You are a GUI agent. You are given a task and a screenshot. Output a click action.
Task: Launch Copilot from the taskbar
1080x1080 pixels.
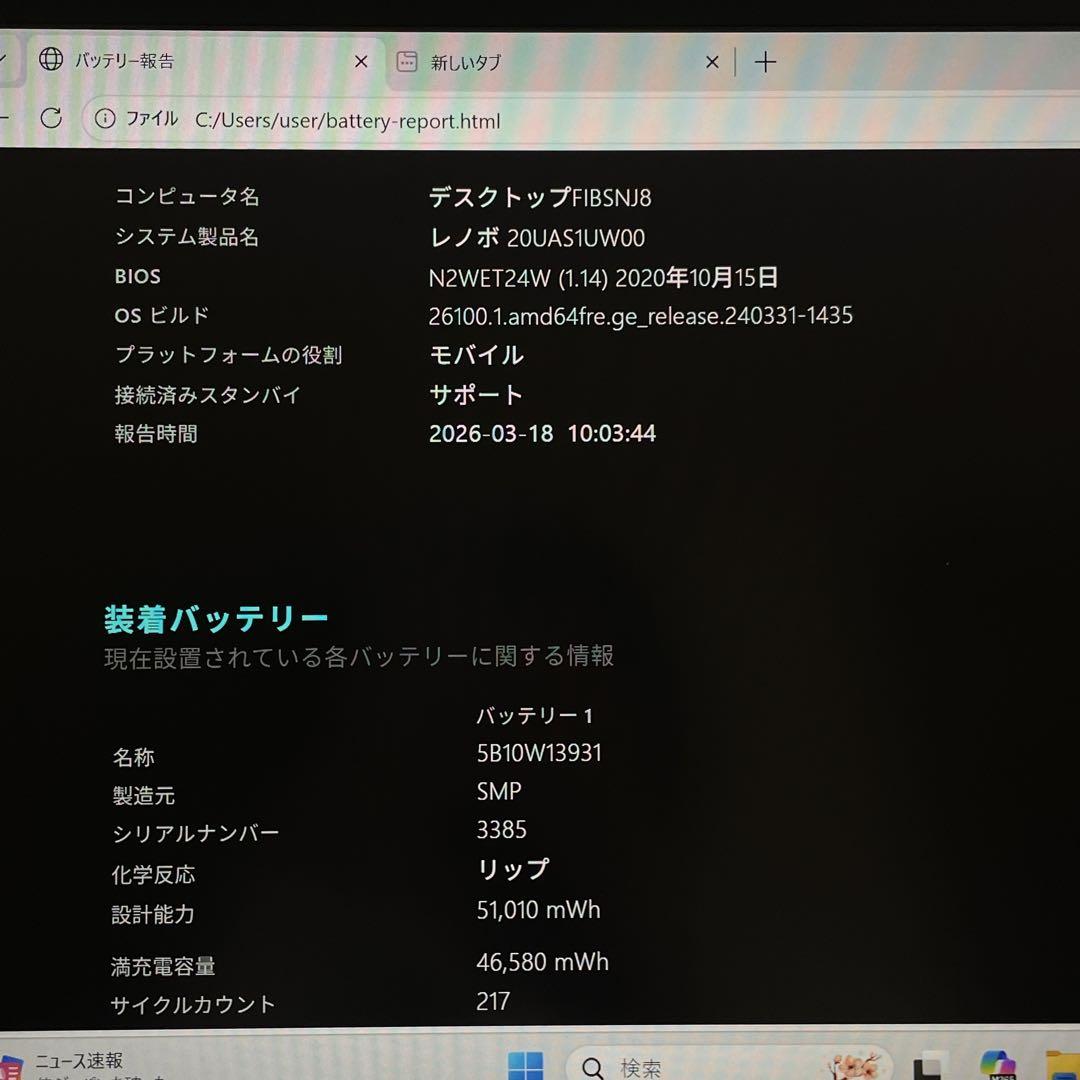click(x=998, y=1066)
